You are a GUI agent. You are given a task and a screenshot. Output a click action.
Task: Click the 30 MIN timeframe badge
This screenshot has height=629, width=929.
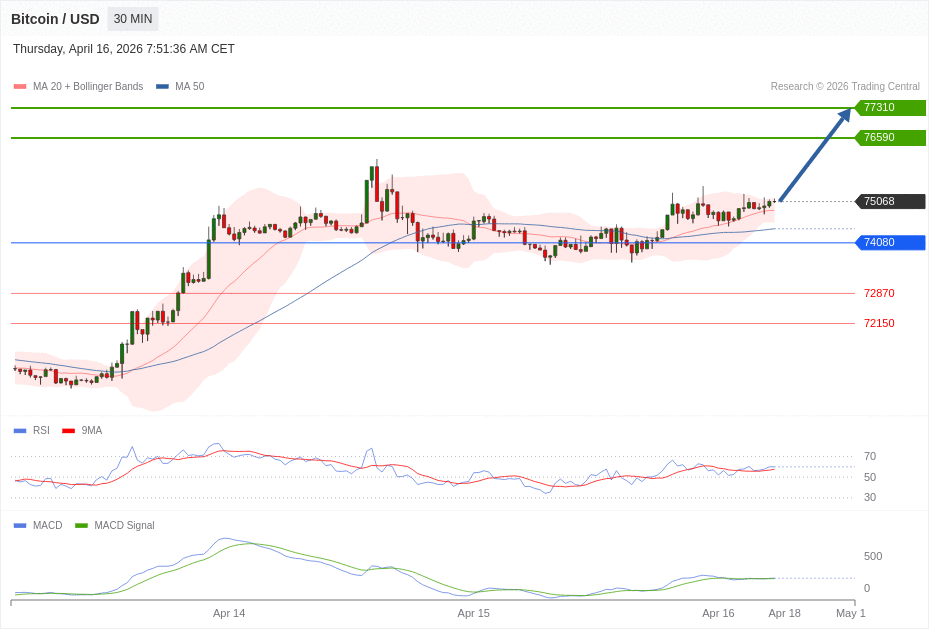[133, 19]
